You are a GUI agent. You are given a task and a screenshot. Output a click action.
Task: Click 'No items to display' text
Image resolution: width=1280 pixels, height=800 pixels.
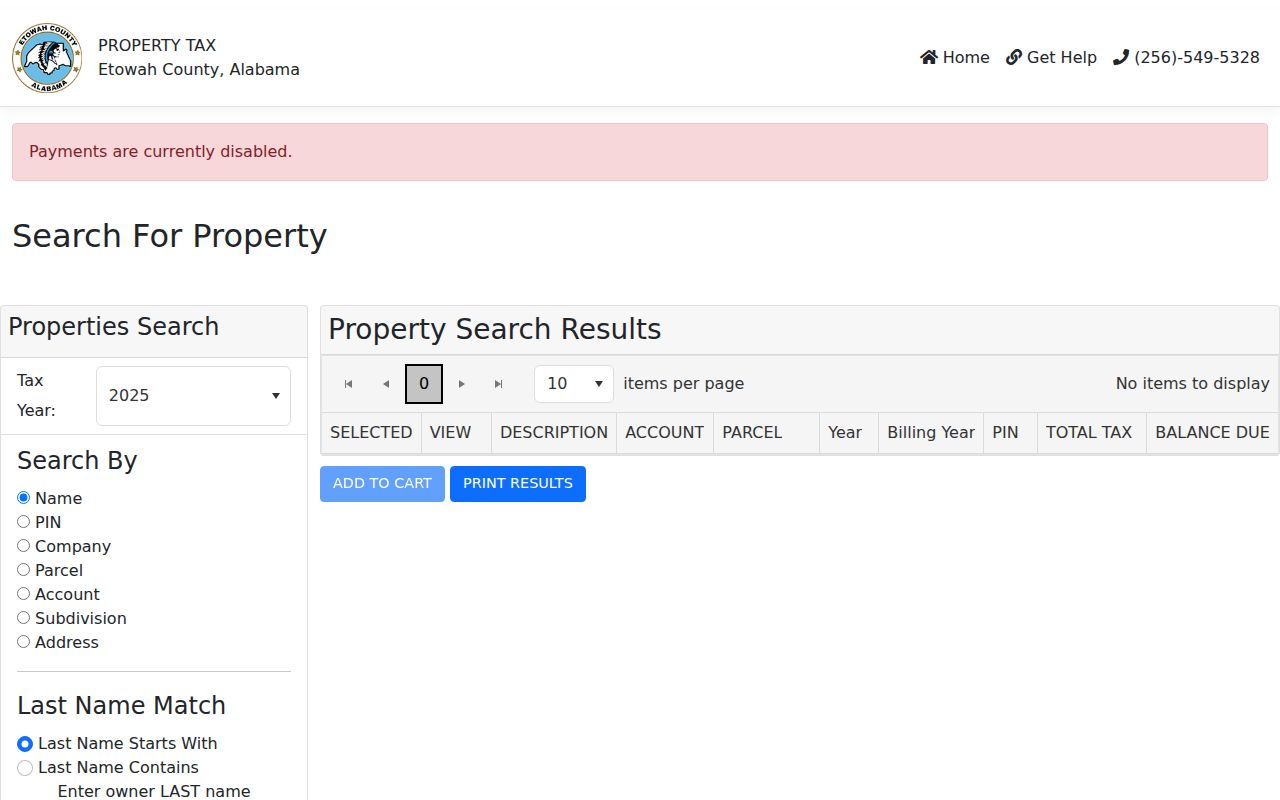pos(1193,384)
